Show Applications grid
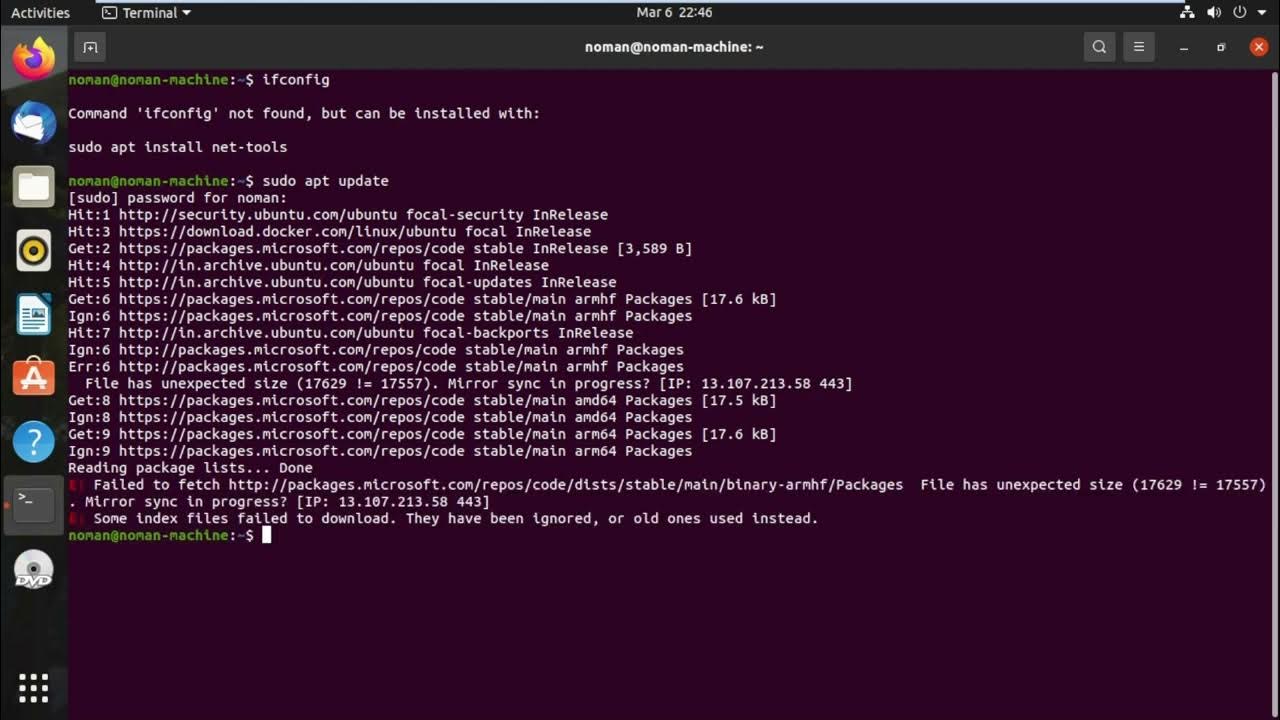 coord(34,687)
